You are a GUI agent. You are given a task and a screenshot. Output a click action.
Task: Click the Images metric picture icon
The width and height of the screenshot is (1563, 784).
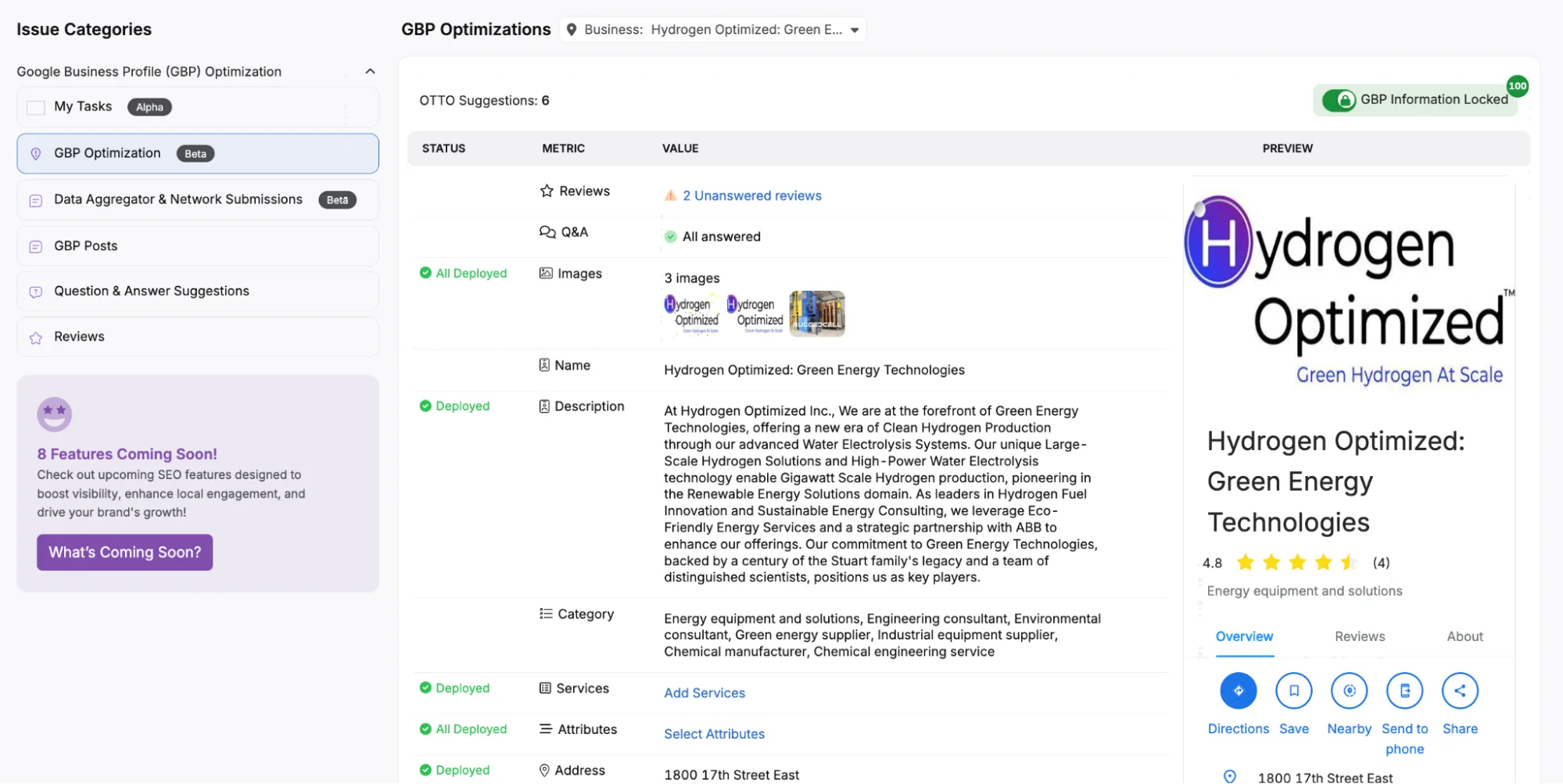click(546, 274)
